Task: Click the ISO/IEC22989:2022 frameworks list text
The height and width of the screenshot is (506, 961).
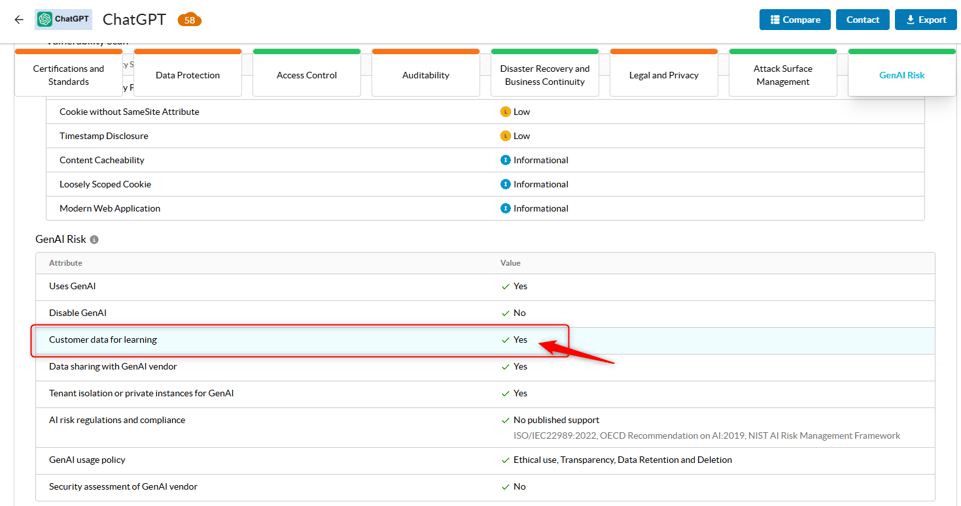Action: (x=707, y=436)
